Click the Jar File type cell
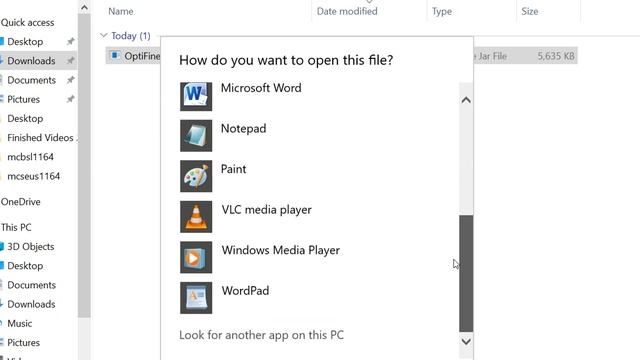The width and height of the screenshot is (640, 360). tap(491, 56)
